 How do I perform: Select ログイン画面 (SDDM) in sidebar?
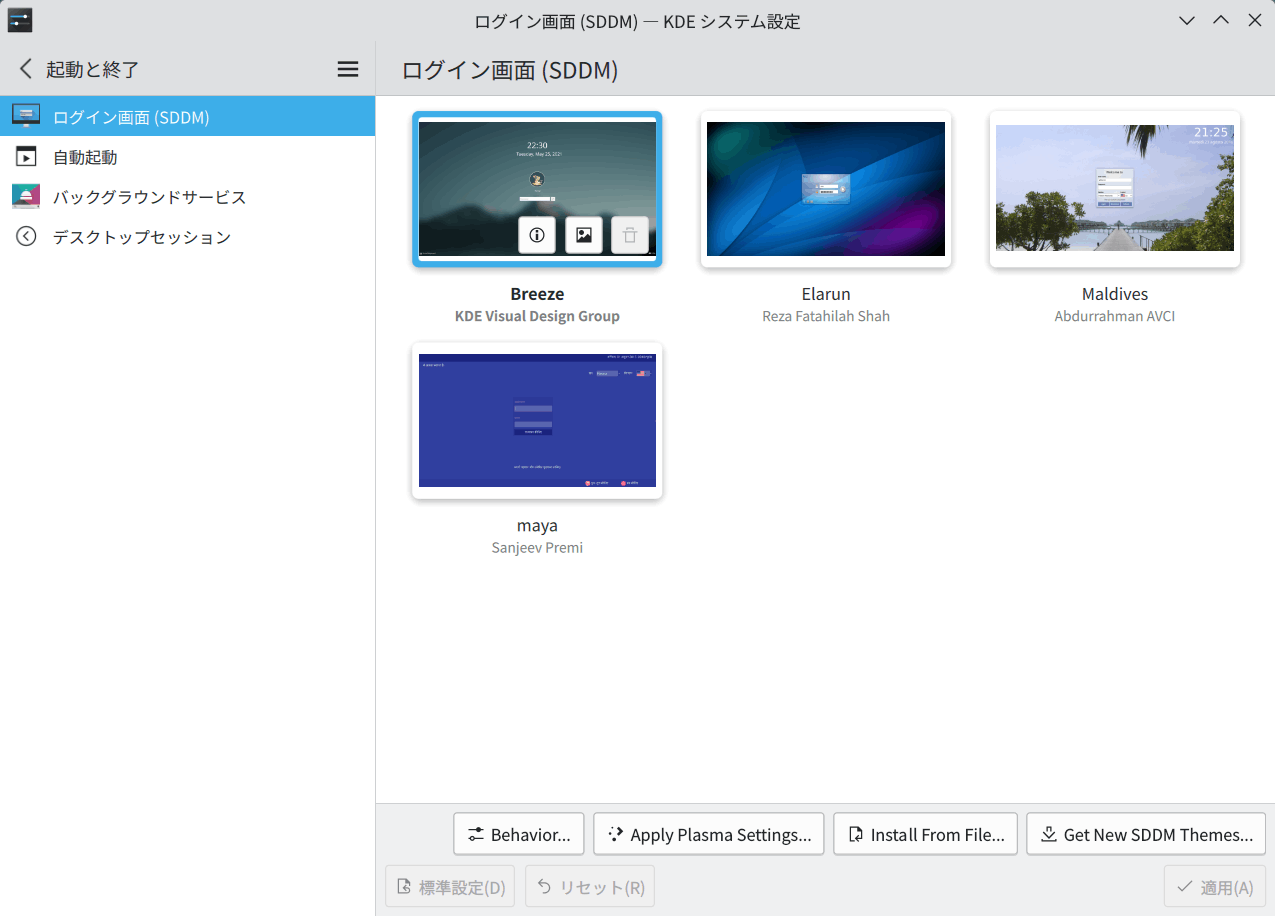coord(187,116)
